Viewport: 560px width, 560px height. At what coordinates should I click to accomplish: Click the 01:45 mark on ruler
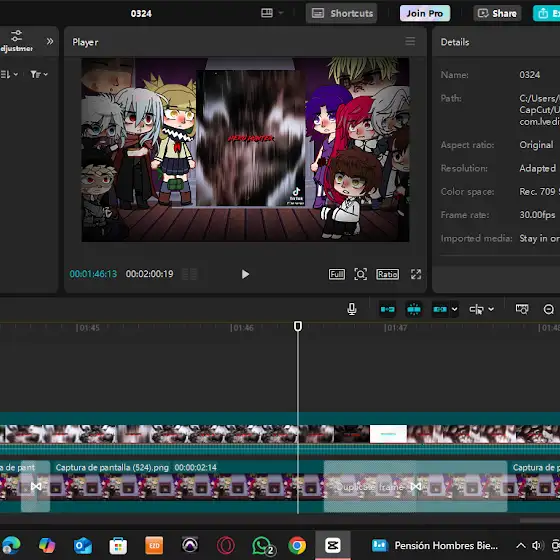pyautogui.click(x=88, y=328)
